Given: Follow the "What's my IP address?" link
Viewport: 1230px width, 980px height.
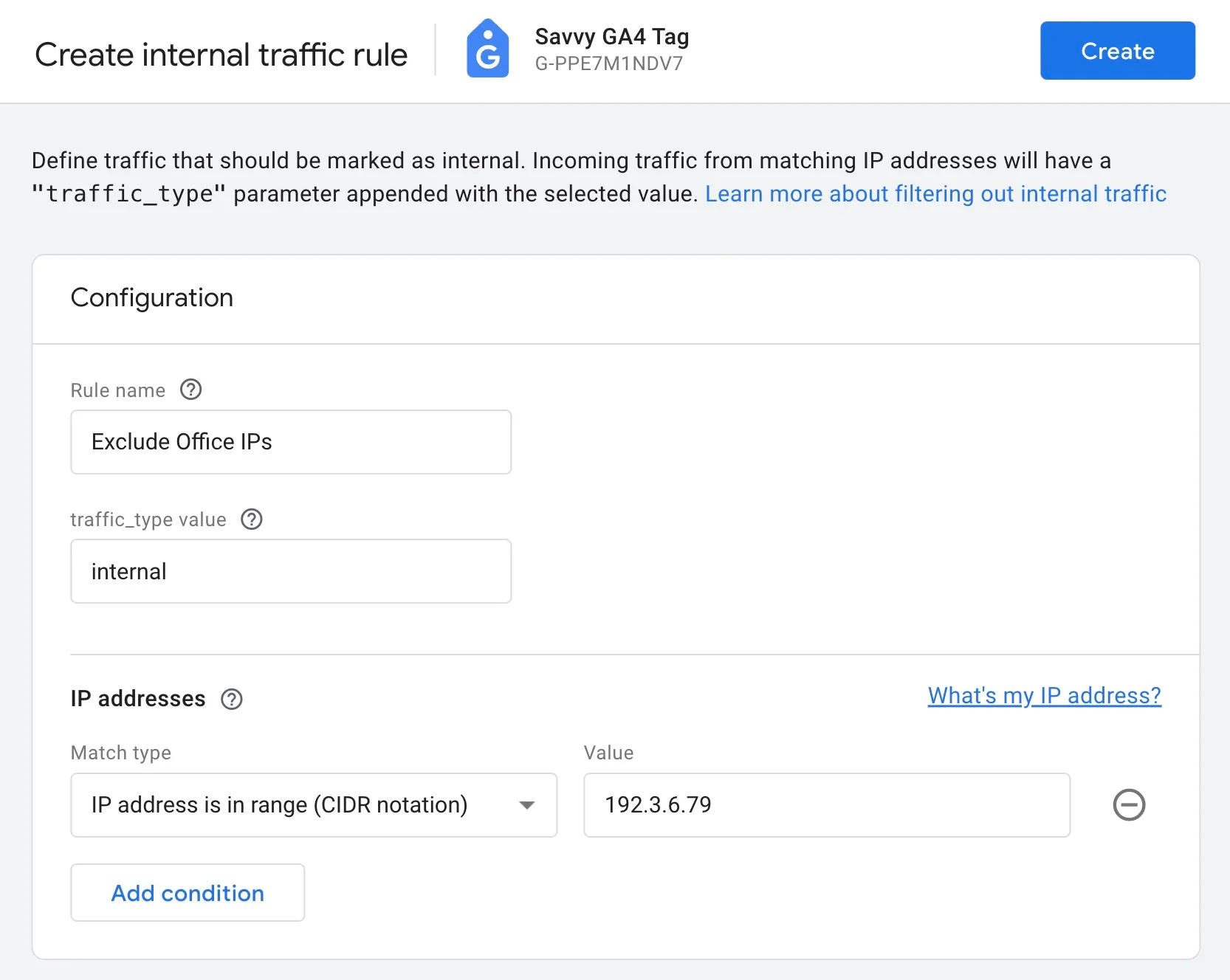Looking at the screenshot, I should tap(1044, 695).
